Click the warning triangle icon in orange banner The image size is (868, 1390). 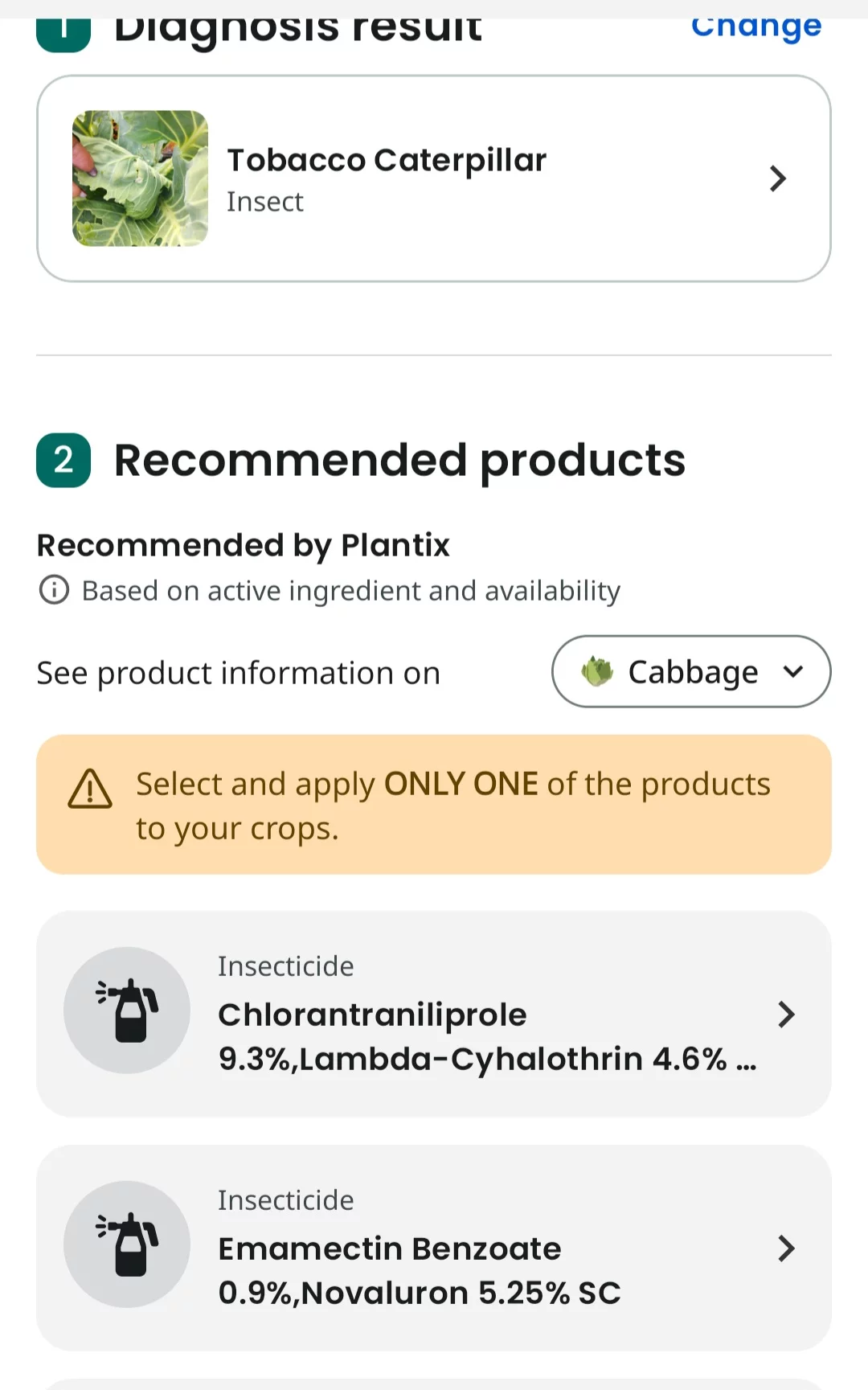(90, 789)
